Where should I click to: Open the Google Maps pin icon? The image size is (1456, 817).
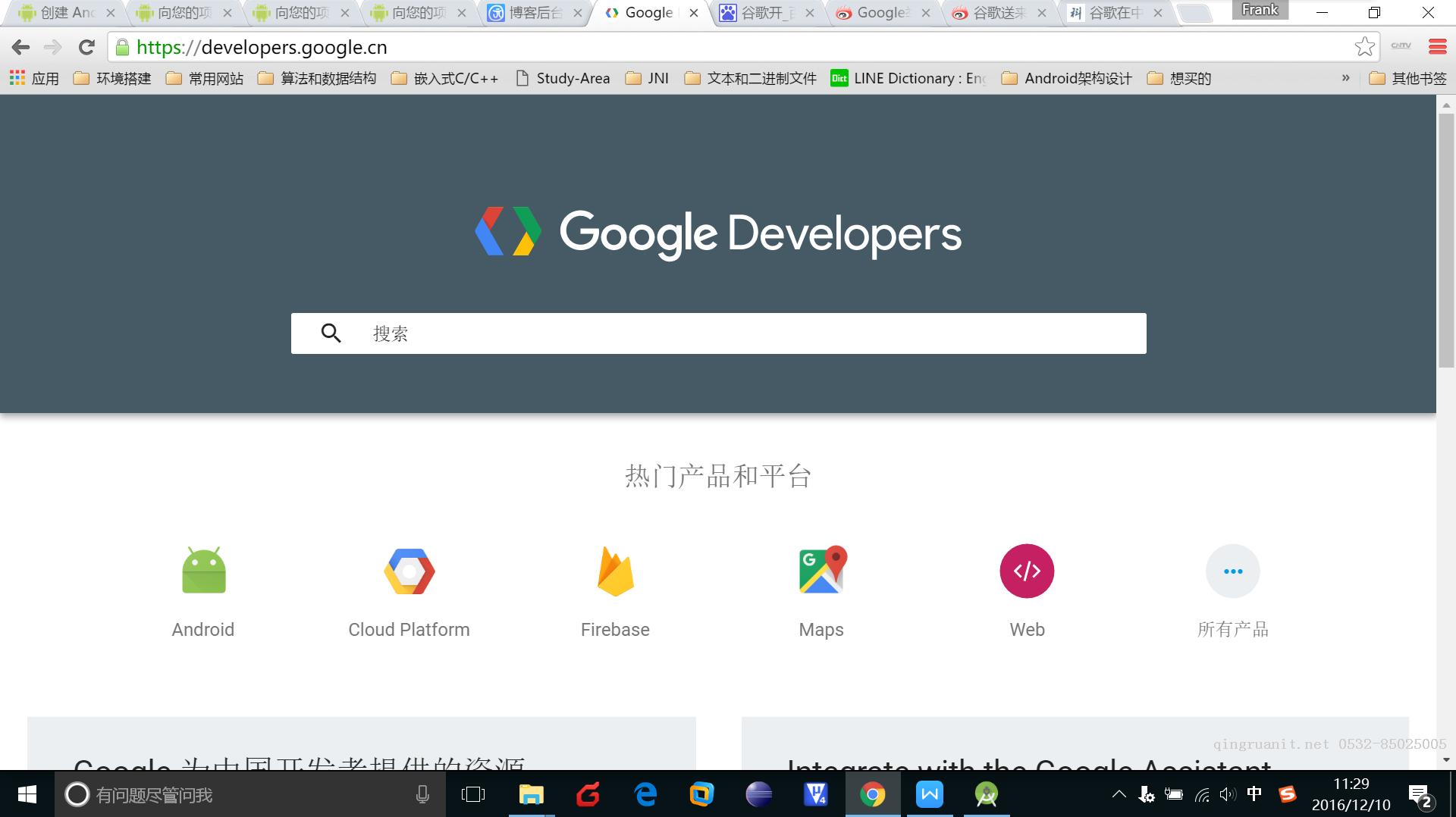coord(822,570)
